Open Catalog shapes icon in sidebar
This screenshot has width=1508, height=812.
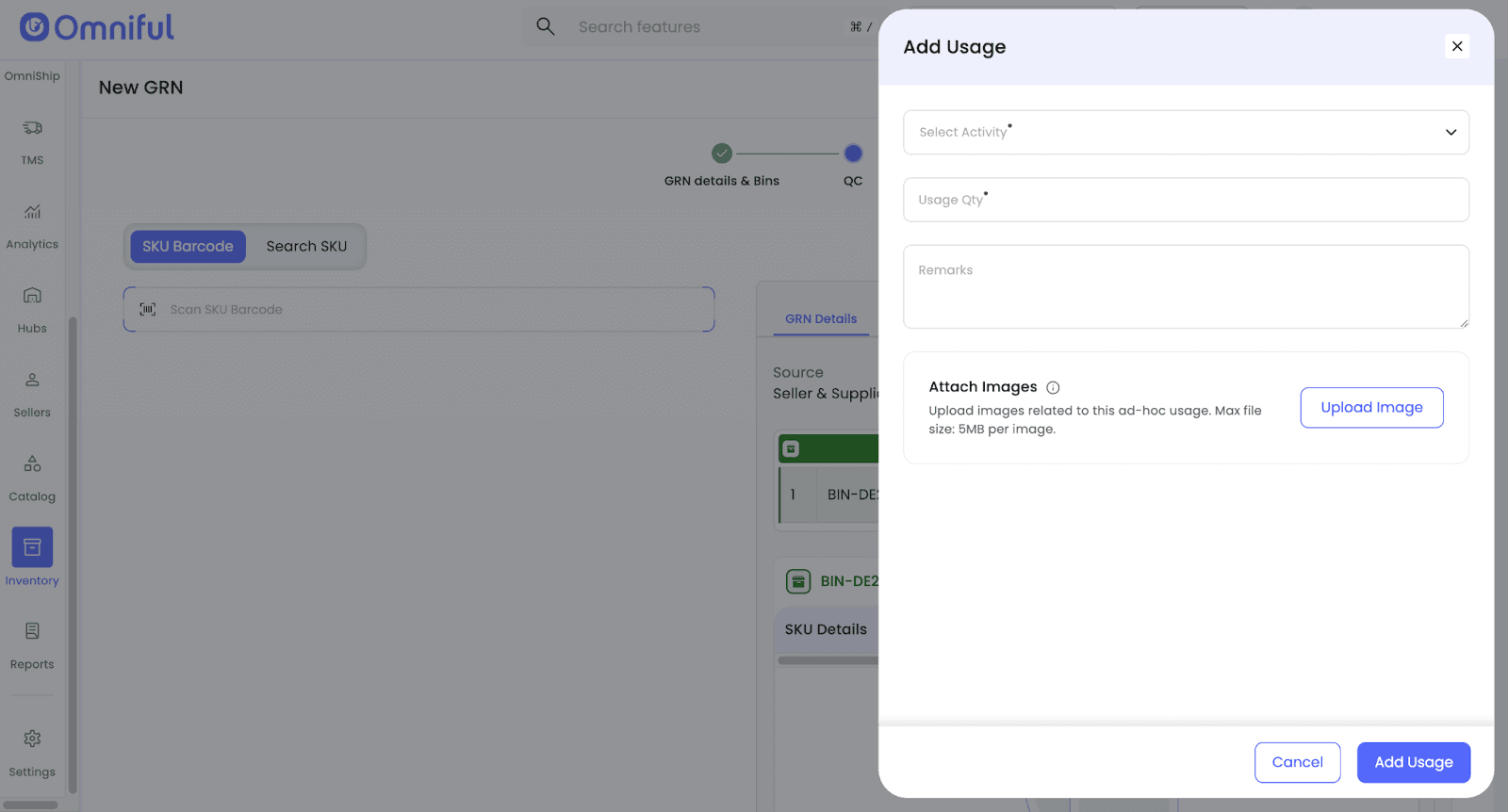point(32,463)
